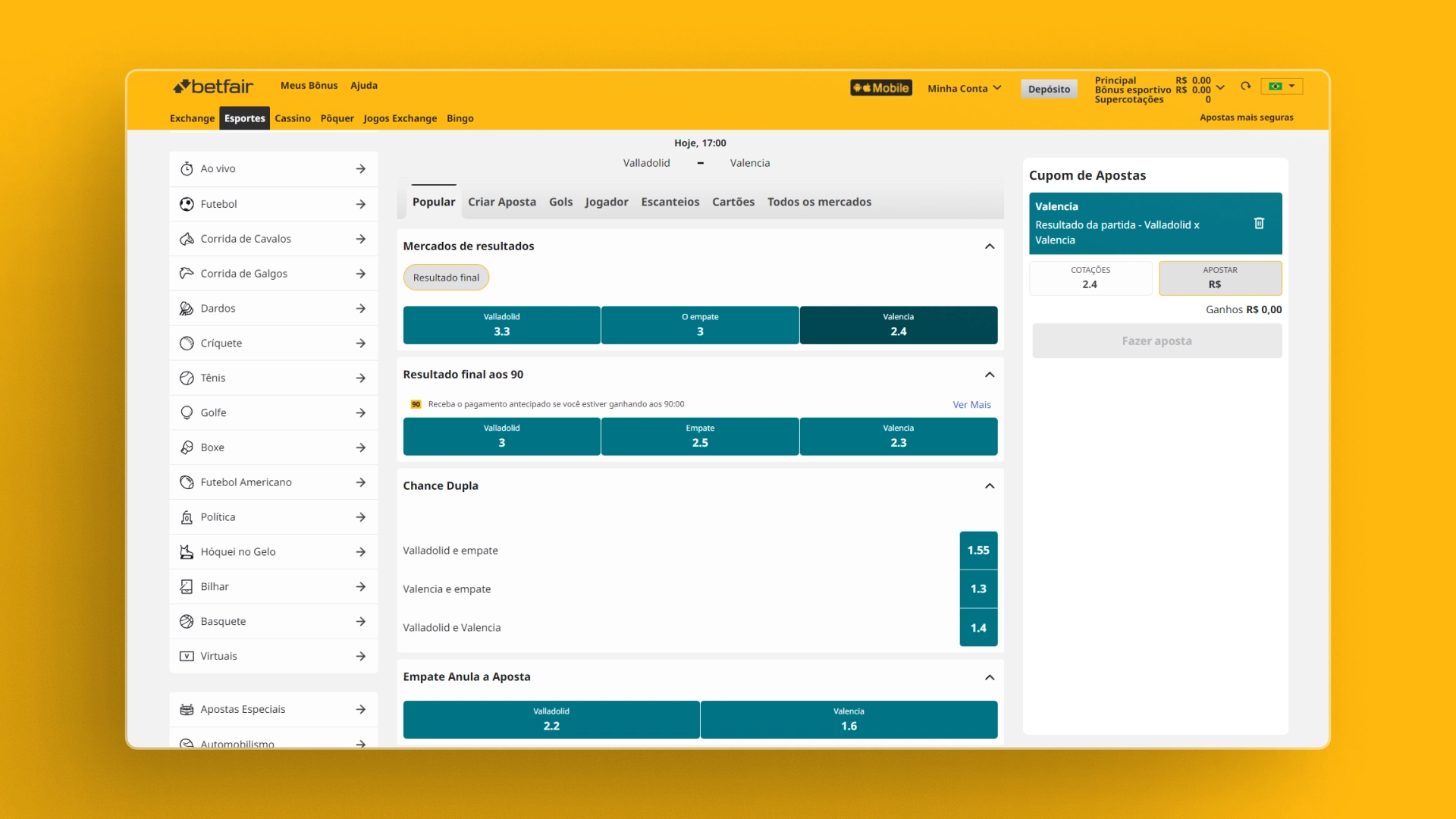Open Apostas mais seguras link

pyautogui.click(x=1247, y=118)
